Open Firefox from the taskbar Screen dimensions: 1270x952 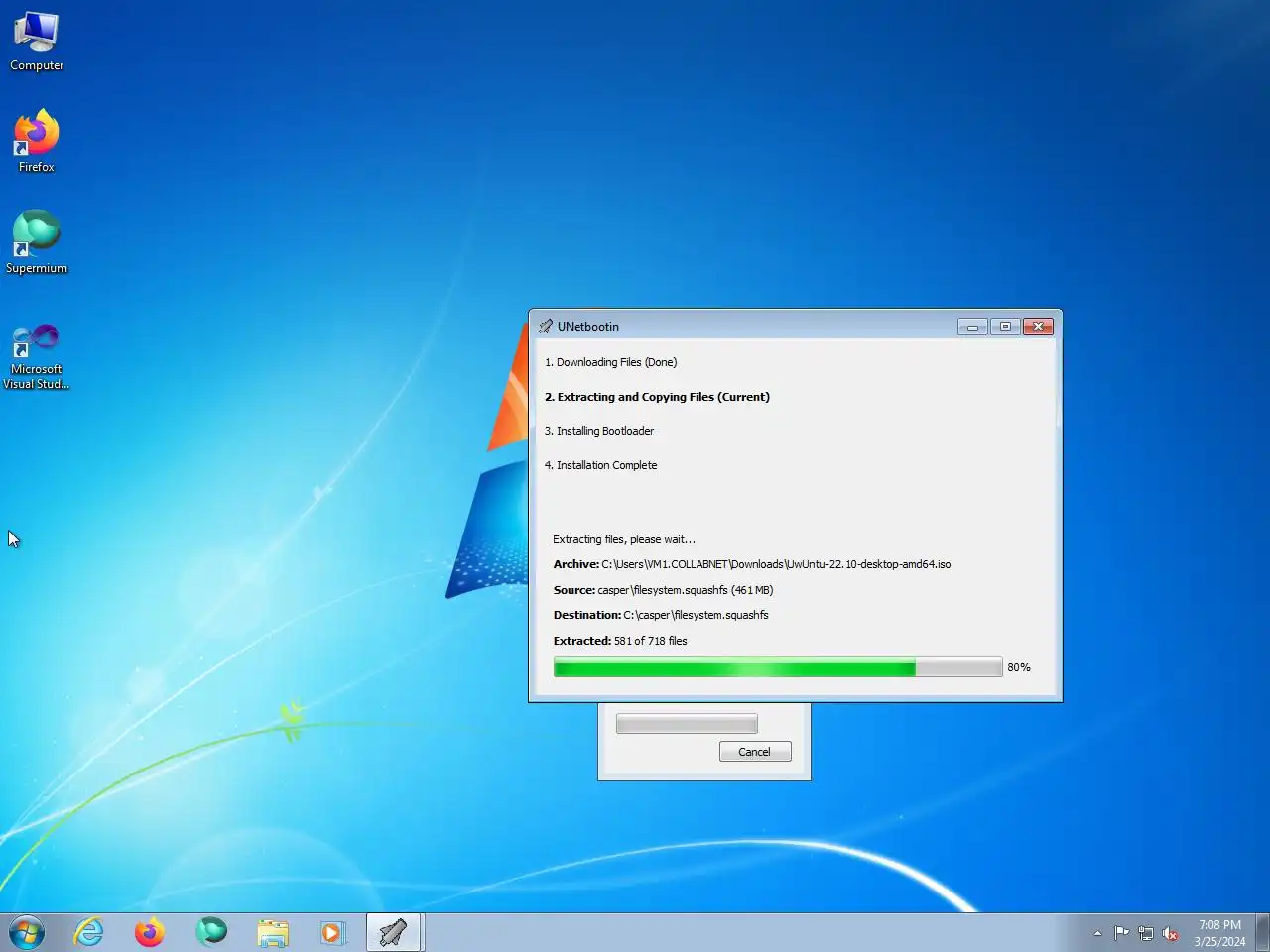(x=150, y=933)
